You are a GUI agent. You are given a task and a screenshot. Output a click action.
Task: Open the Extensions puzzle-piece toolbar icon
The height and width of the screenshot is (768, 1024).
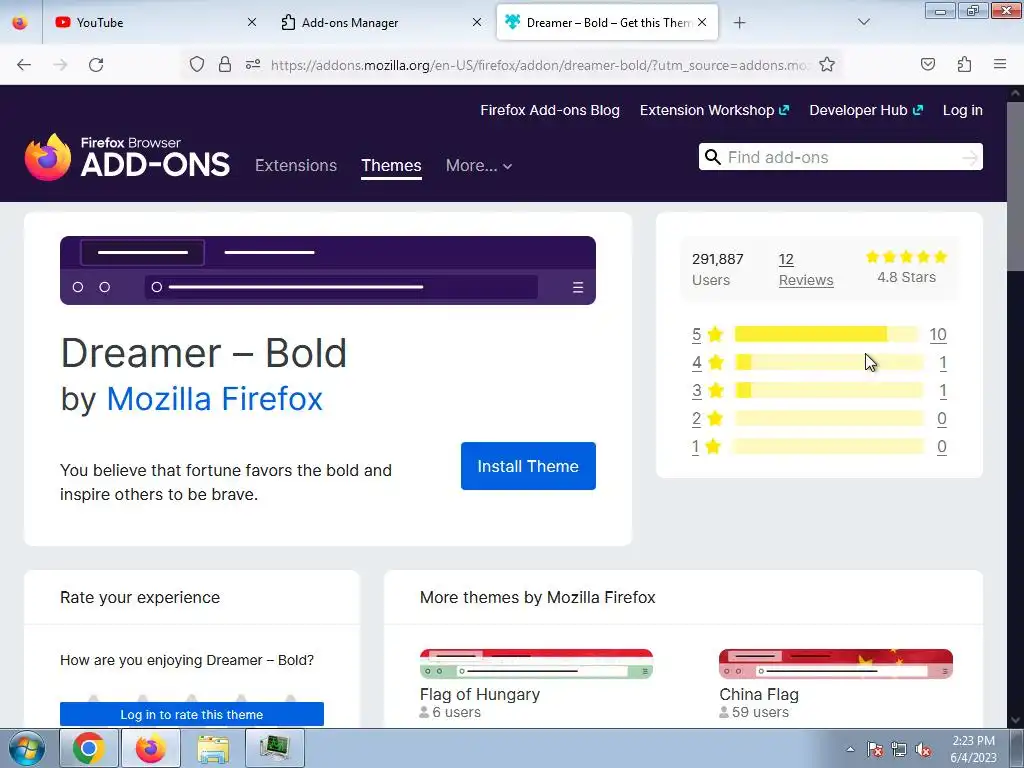pyautogui.click(x=964, y=64)
